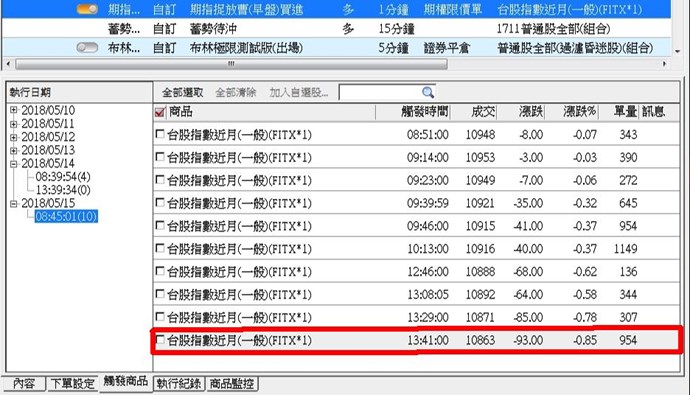This screenshot has height=395, width=690.
Task: Expand the 2018/05/13 date node
Action: pos(14,150)
